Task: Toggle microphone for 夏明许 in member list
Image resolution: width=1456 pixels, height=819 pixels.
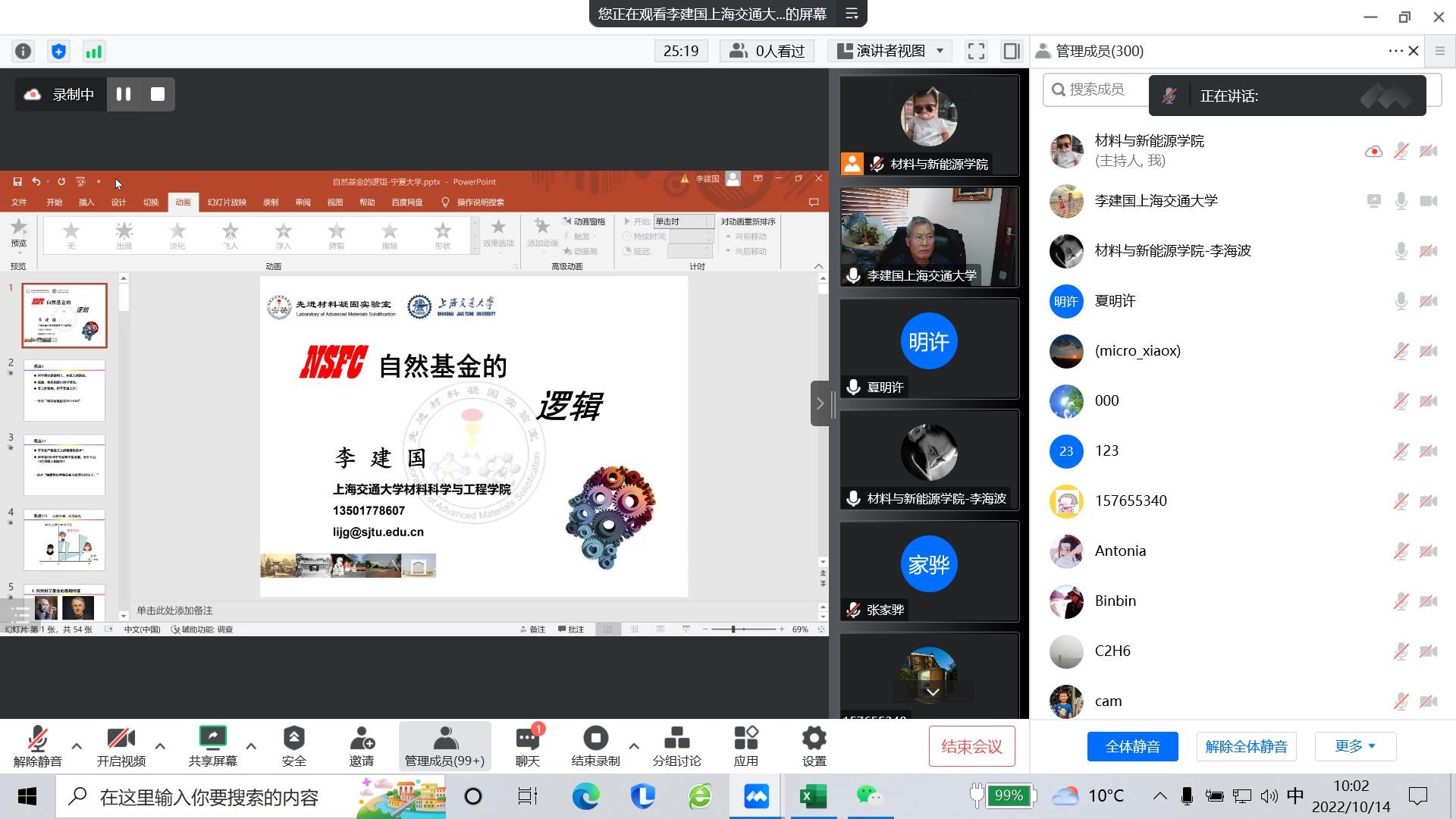Action: click(1401, 301)
